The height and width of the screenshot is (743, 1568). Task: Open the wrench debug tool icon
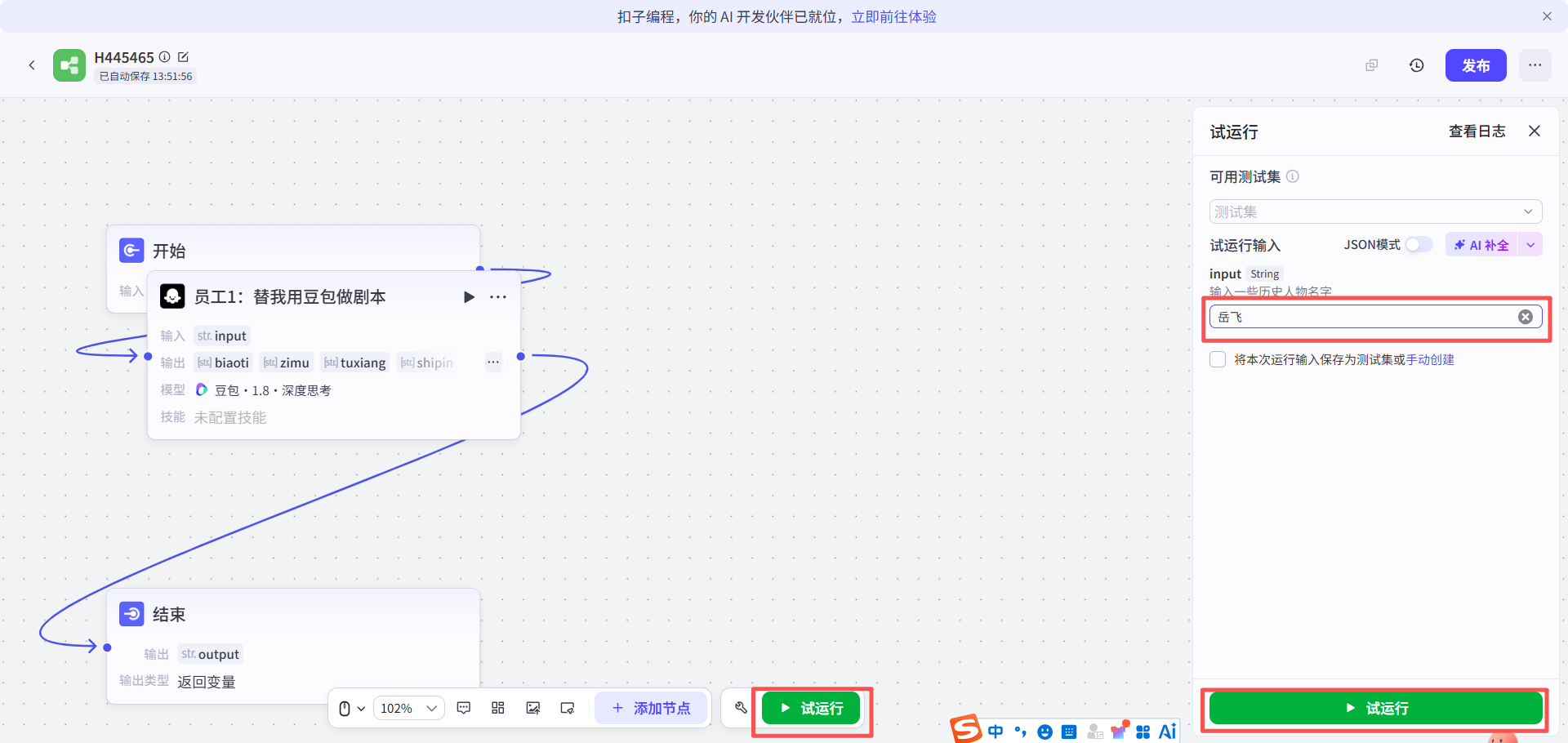coord(741,708)
